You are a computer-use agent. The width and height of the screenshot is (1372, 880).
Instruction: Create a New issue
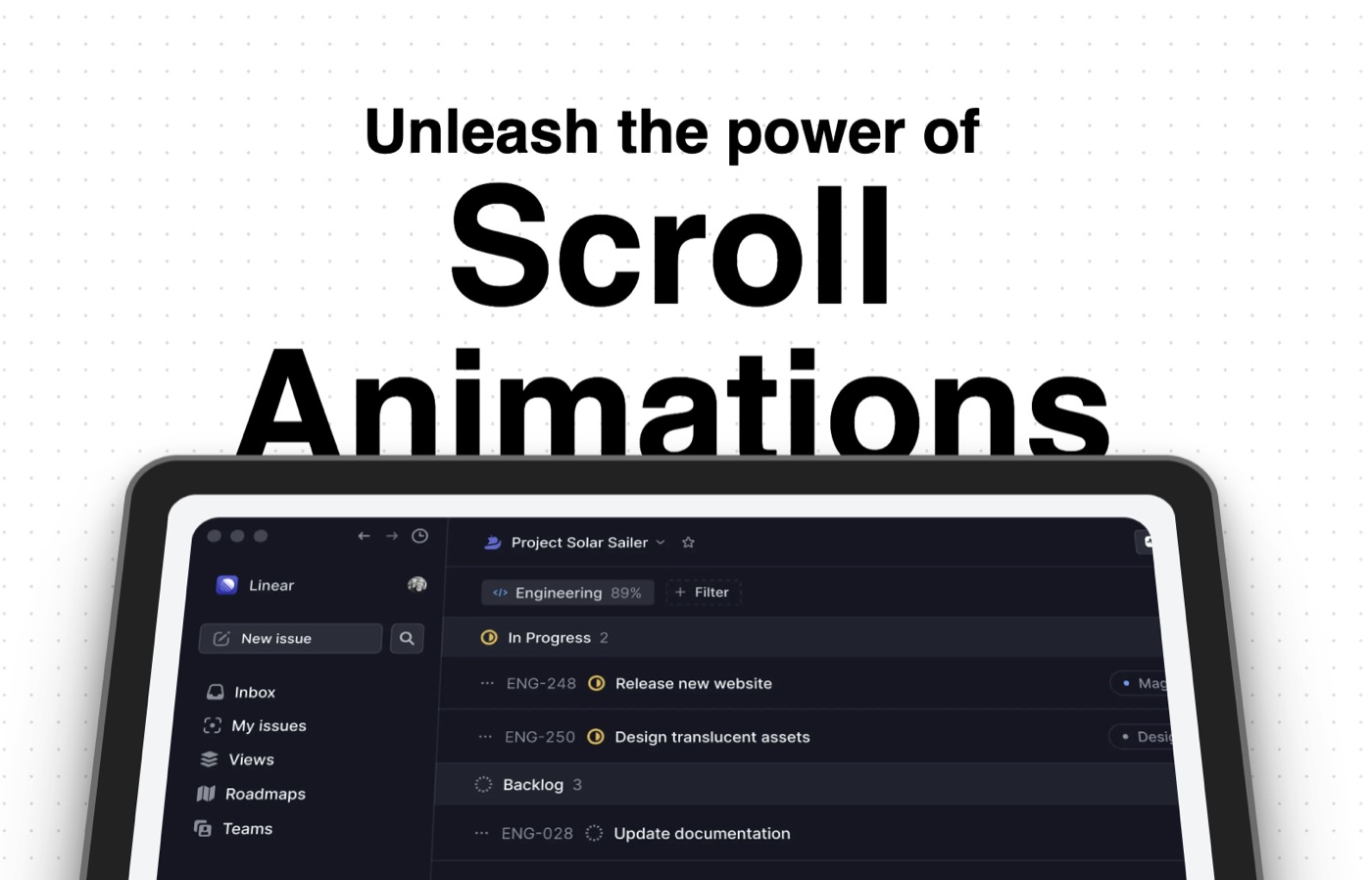click(x=290, y=638)
